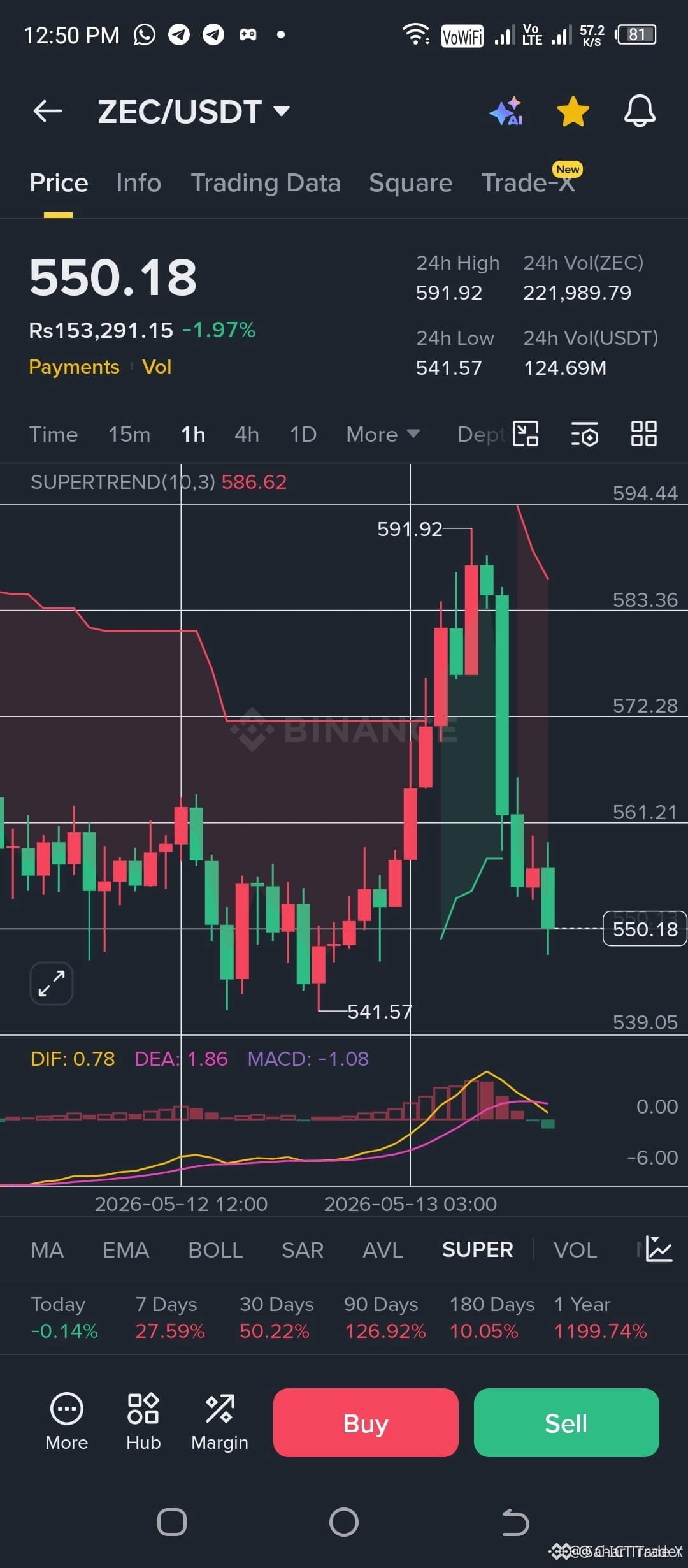Tap the 180 Days 10.05% value

click(484, 1332)
